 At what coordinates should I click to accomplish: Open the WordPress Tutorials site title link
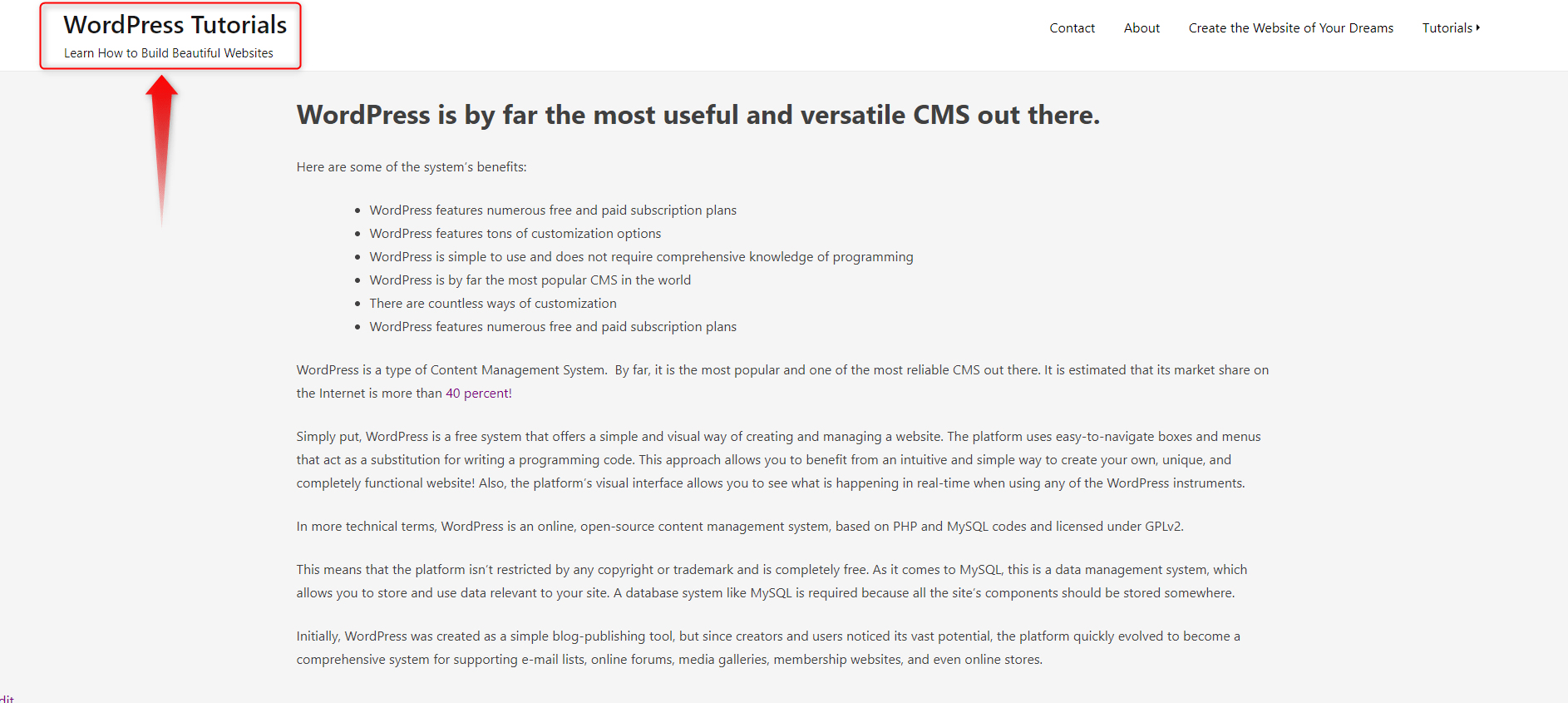tap(175, 25)
